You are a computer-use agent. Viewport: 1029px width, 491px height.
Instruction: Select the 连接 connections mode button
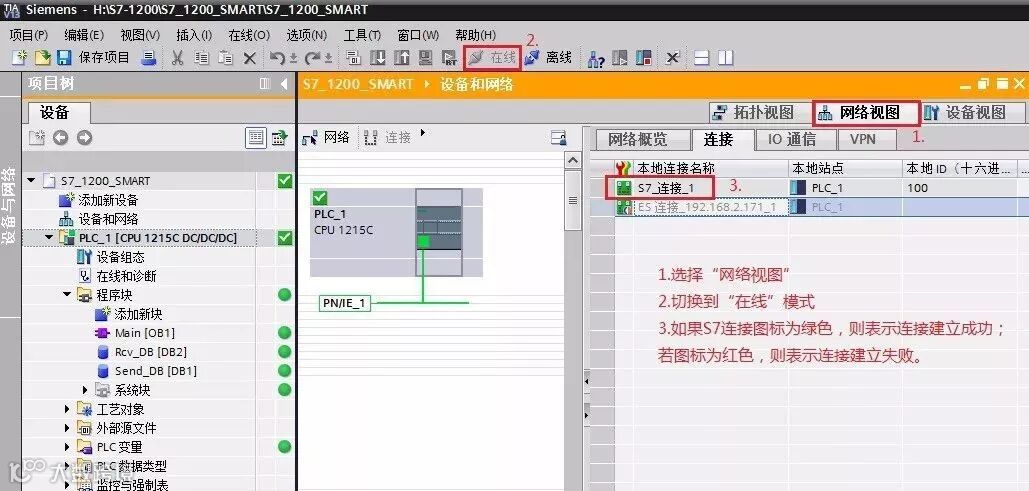pyautogui.click(x=388, y=137)
